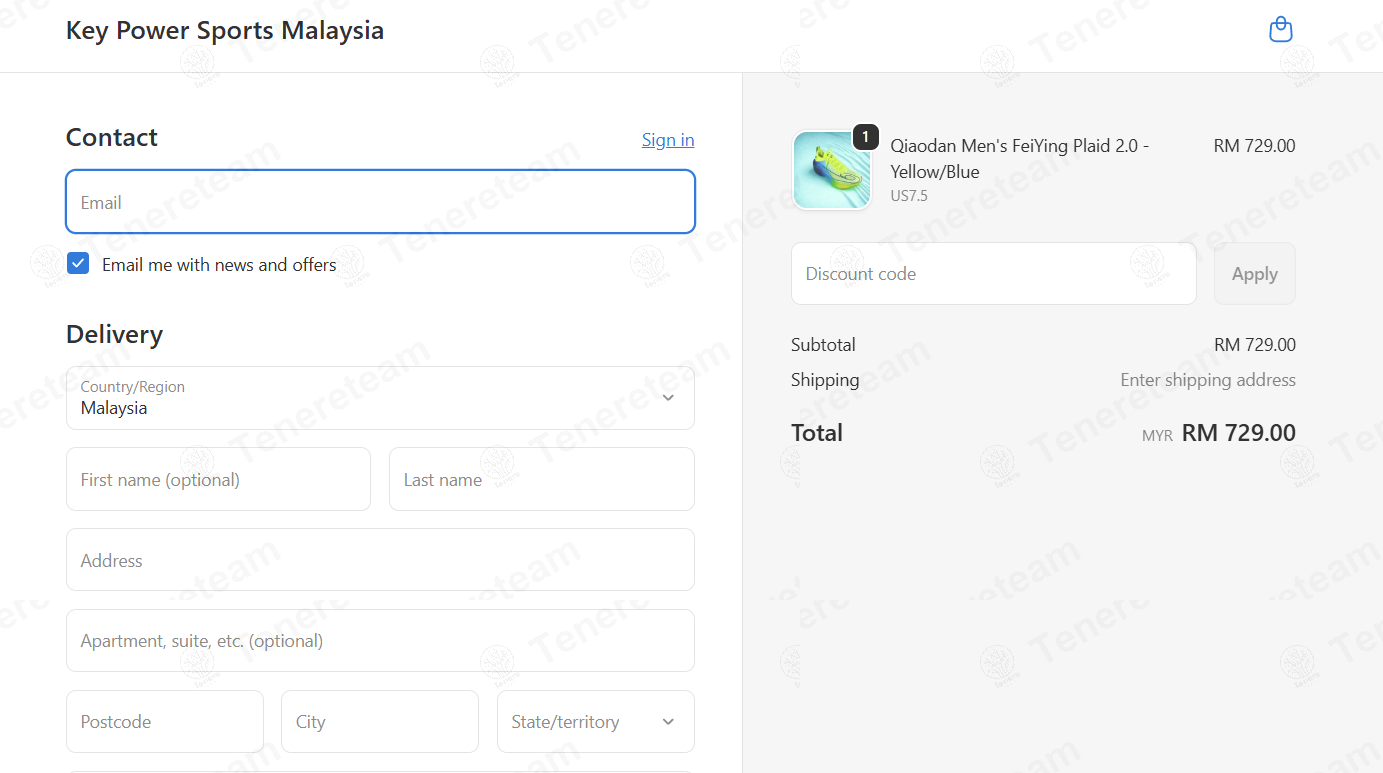
Task: Click the quantity badge on product image
Action: [x=866, y=137]
